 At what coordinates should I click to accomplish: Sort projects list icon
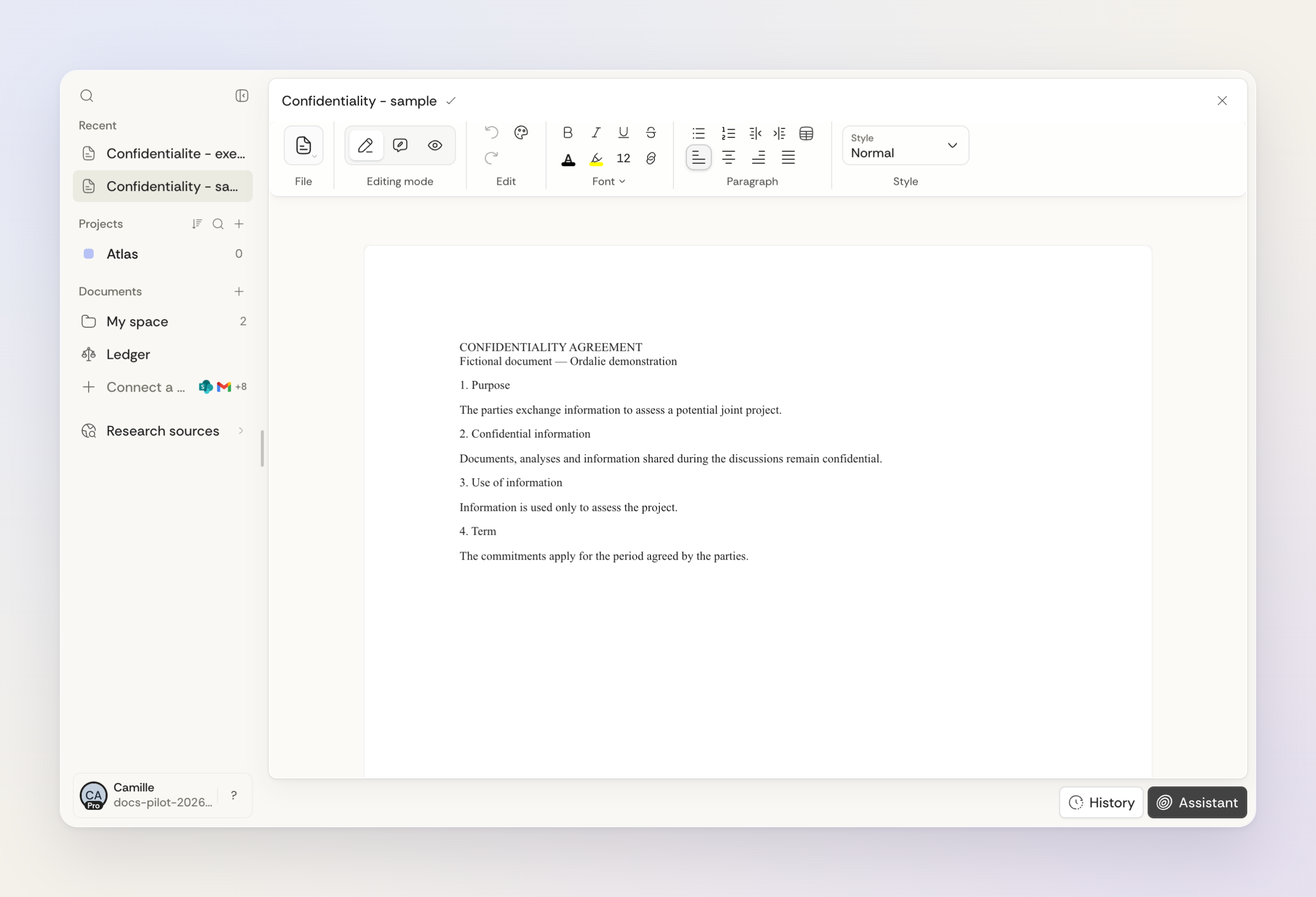[196, 224]
